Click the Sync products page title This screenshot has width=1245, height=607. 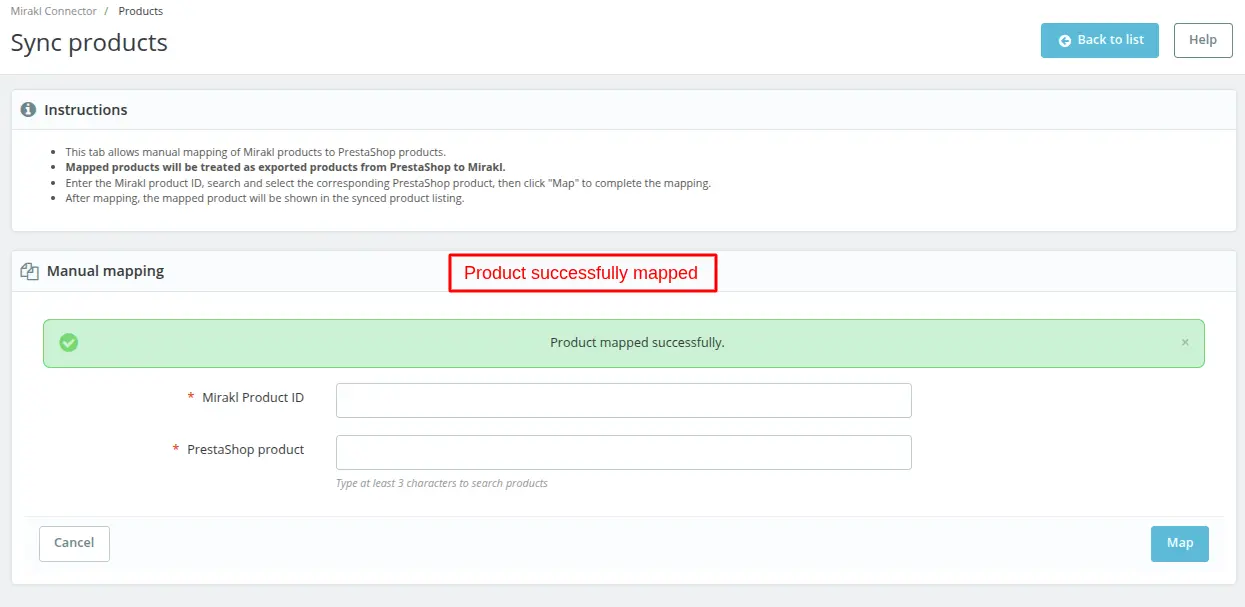(88, 42)
